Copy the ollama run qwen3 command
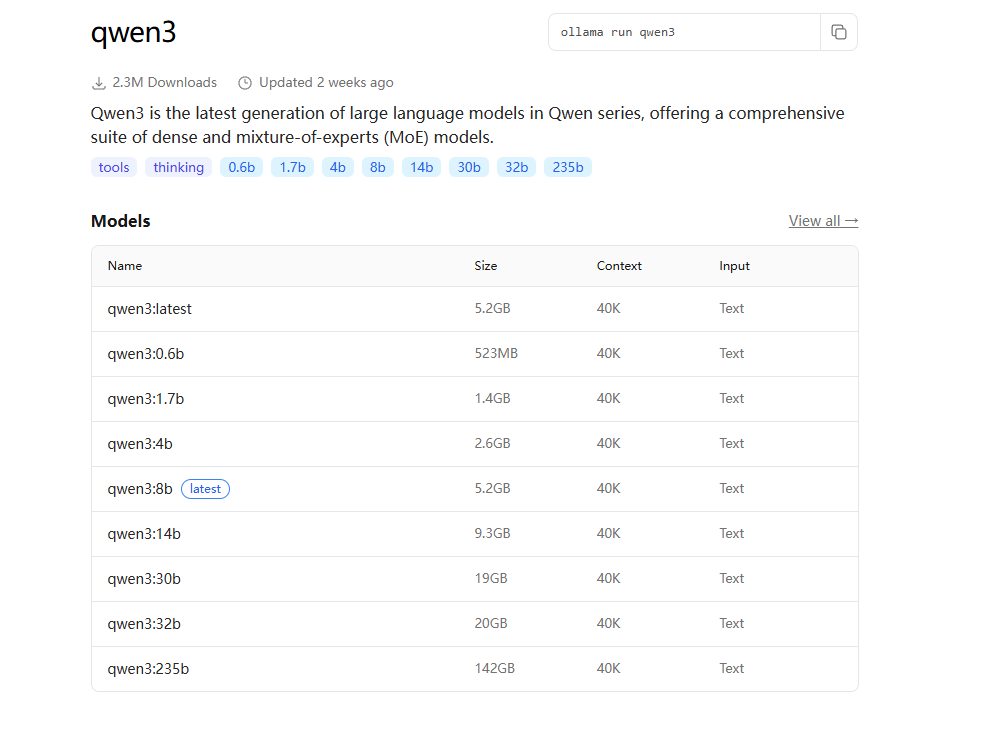 (x=839, y=32)
